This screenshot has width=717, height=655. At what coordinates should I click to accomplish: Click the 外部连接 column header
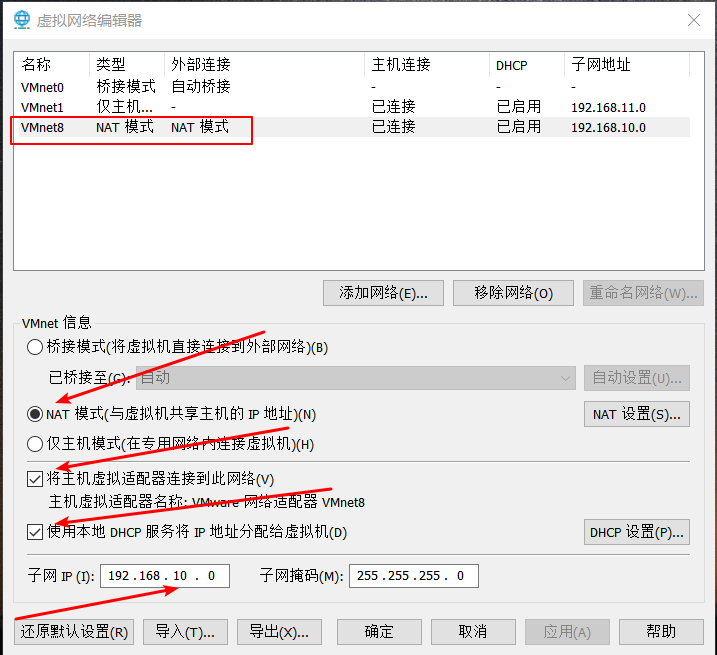[x=264, y=64]
